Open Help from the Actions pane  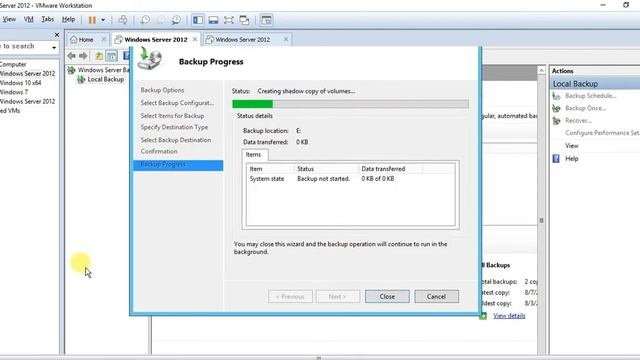pyautogui.click(x=571, y=159)
